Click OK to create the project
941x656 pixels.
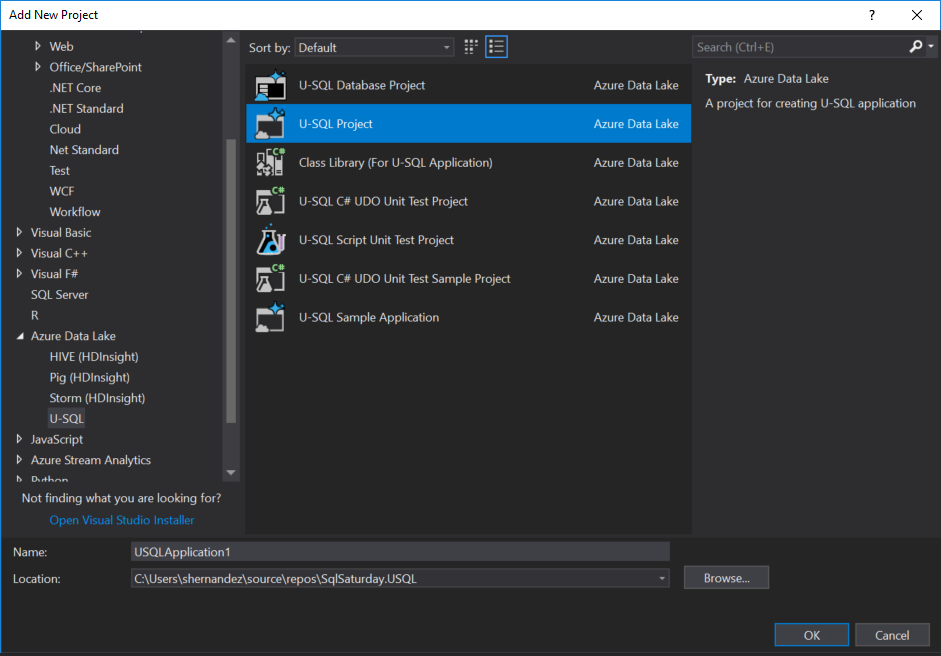811,634
